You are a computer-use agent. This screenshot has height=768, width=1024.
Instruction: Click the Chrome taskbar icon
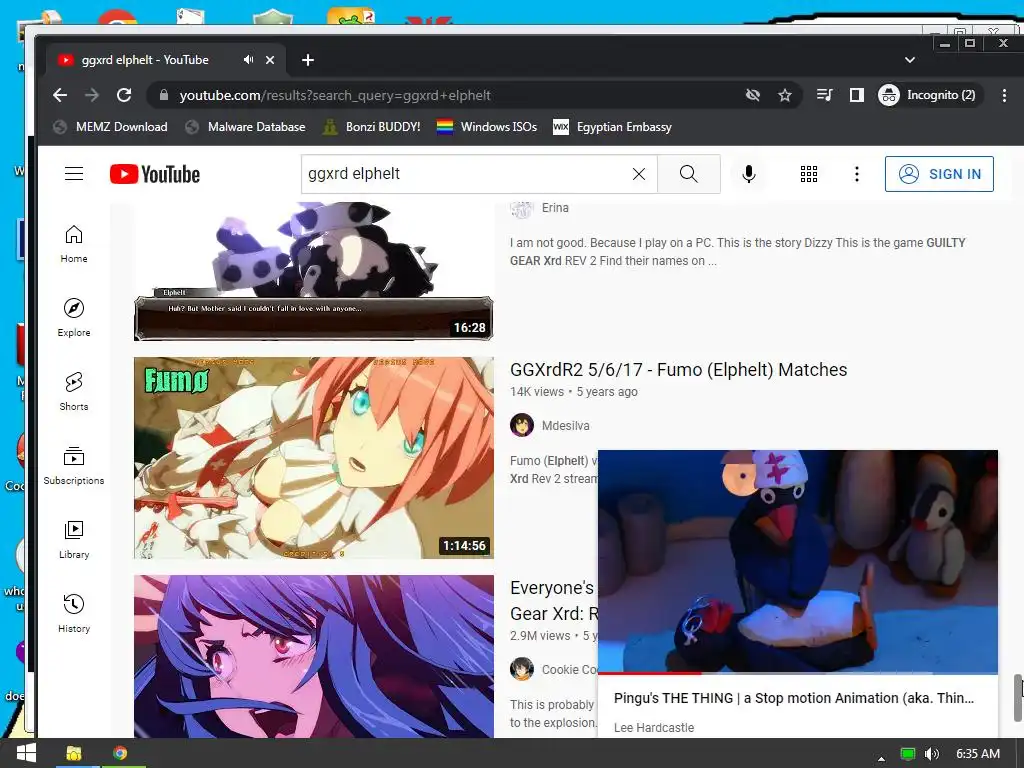pyautogui.click(x=120, y=753)
